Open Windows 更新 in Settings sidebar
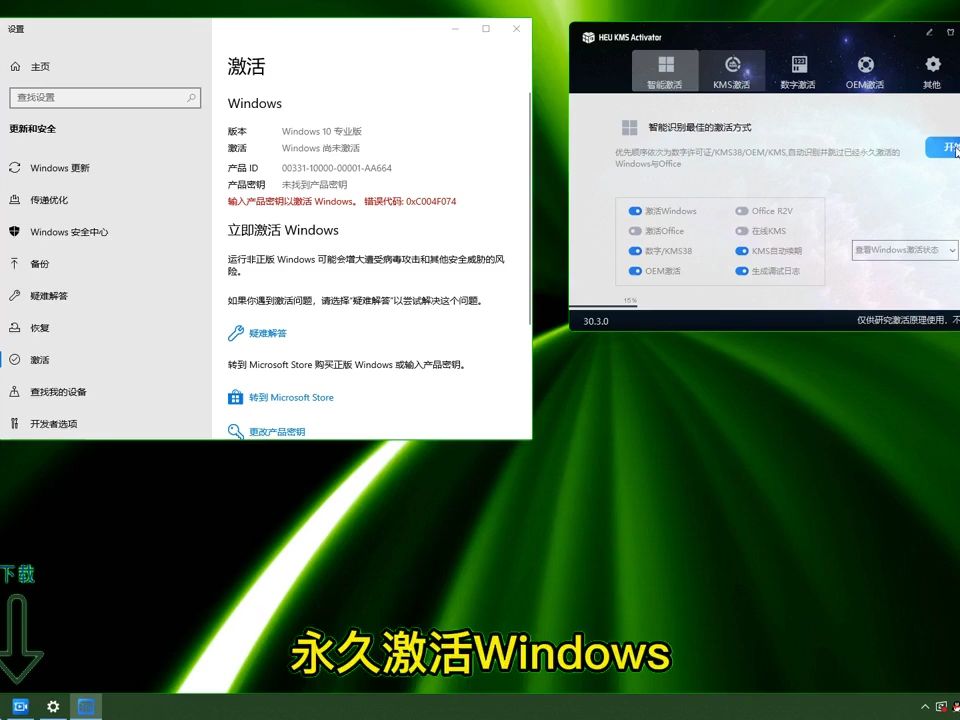Screen dimensions: 960x720 (60, 168)
